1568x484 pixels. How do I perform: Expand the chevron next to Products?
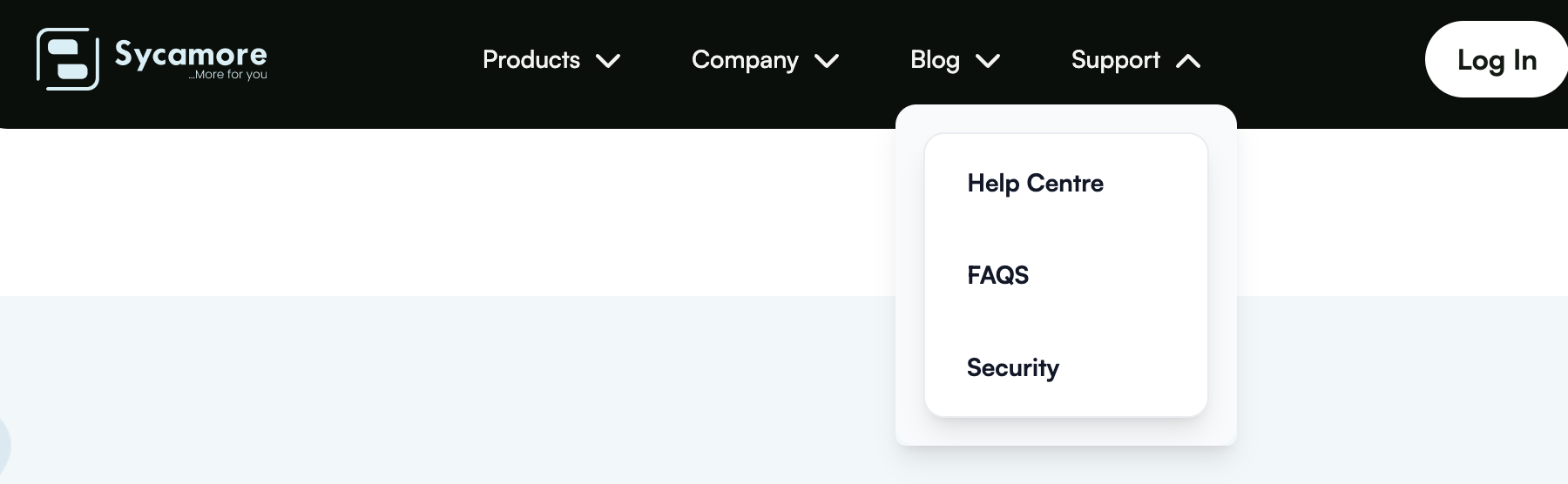[x=608, y=61]
